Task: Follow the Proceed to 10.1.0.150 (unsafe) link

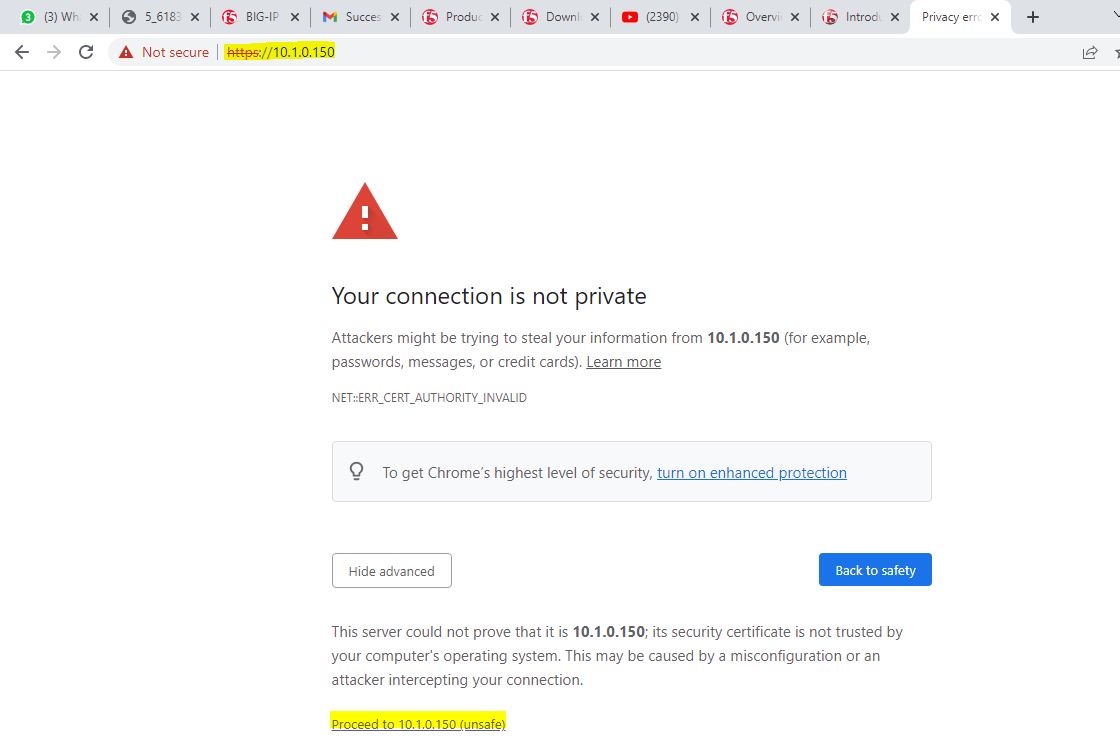Action: [x=418, y=724]
